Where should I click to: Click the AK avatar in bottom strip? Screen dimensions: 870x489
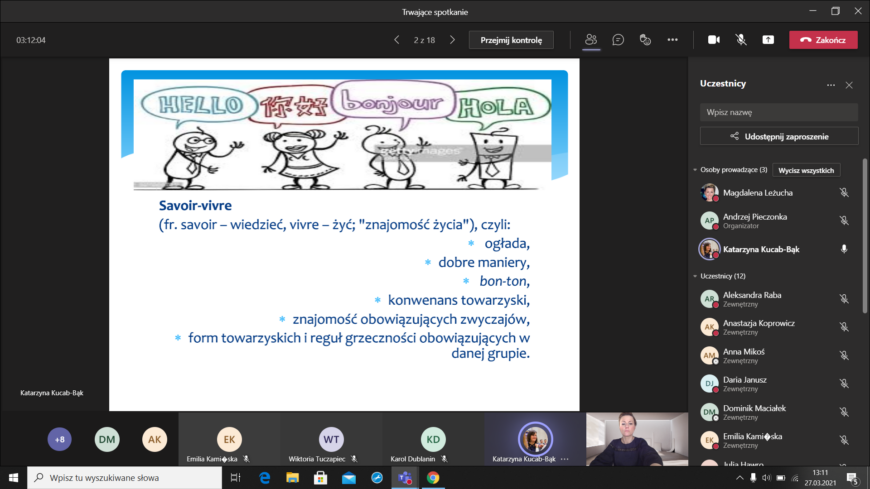(154, 439)
